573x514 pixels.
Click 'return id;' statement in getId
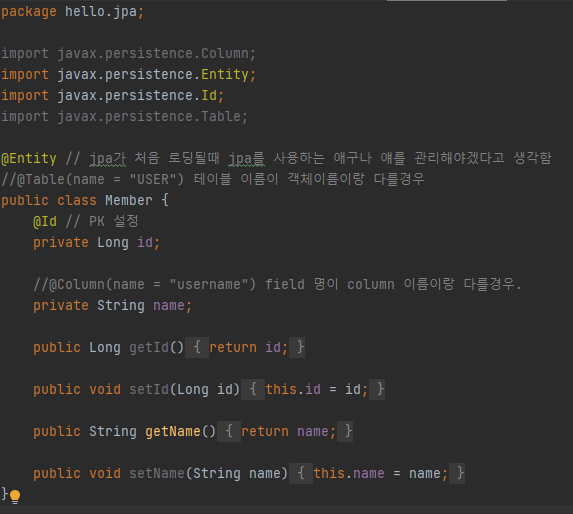pyautogui.click(x=249, y=347)
